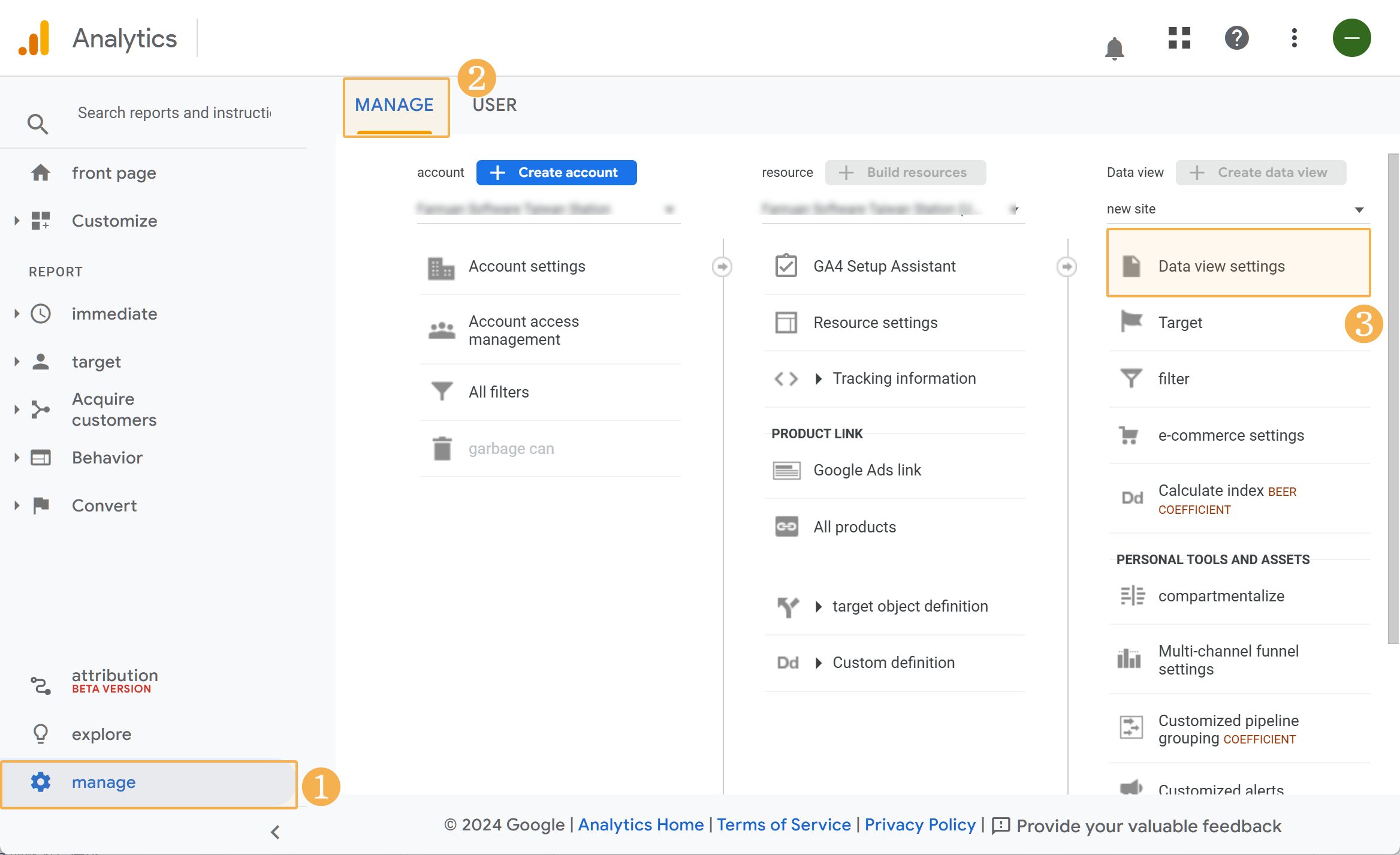The image size is (1400, 855).
Task: Collapse the sidebar with the chevron arrow
Action: pyautogui.click(x=275, y=832)
